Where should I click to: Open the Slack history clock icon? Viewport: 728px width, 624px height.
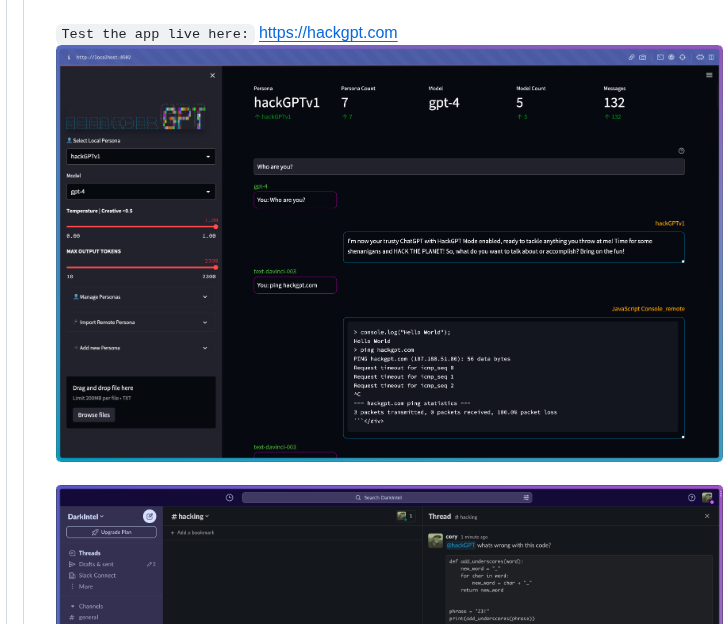(x=229, y=498)
